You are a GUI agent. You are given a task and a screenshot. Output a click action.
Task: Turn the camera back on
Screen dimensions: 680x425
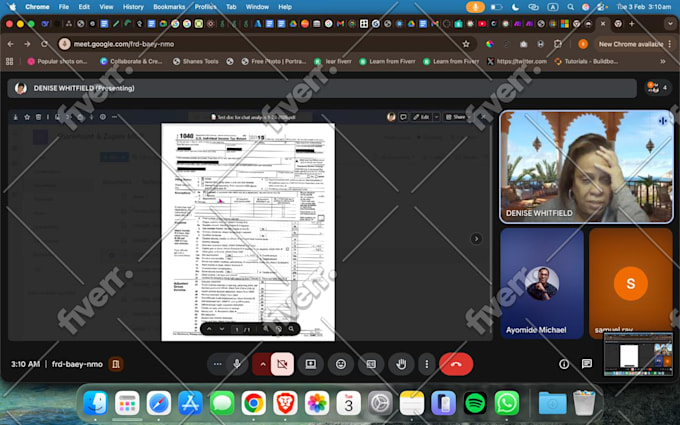tap(282, 364)
